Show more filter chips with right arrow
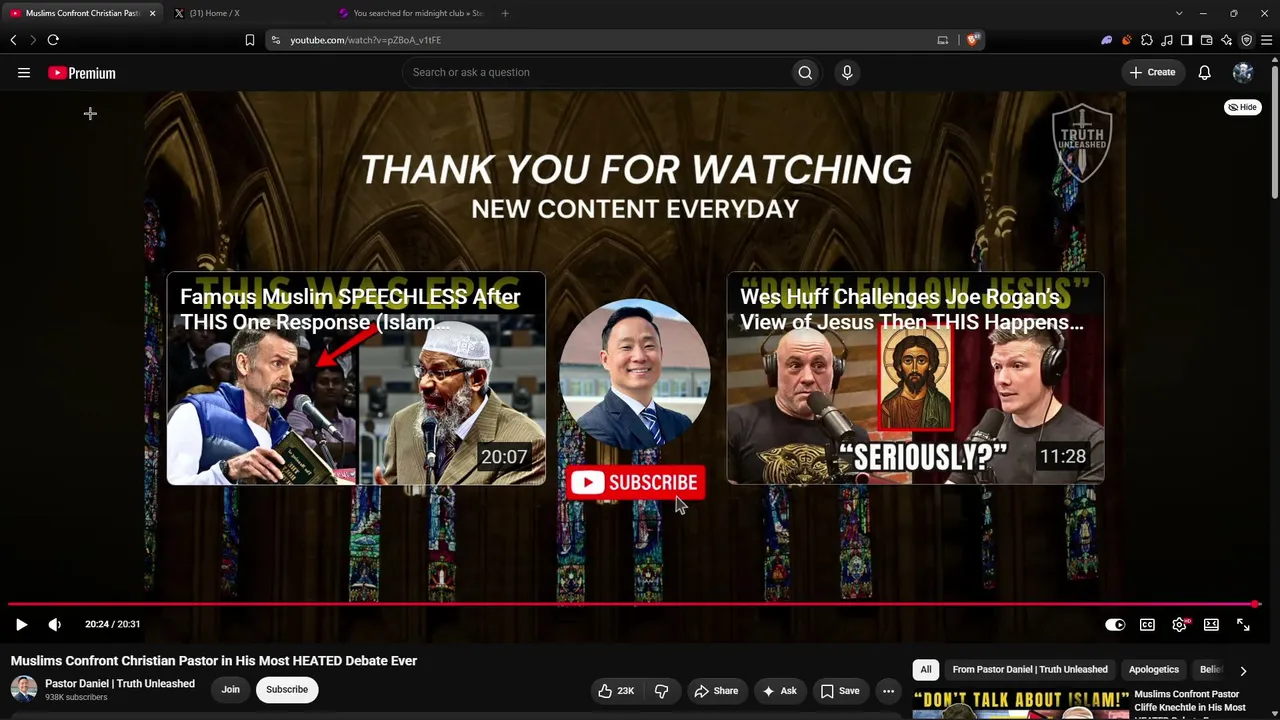The height and width of the screenshot is (720, 1280). pos(1243,670)
